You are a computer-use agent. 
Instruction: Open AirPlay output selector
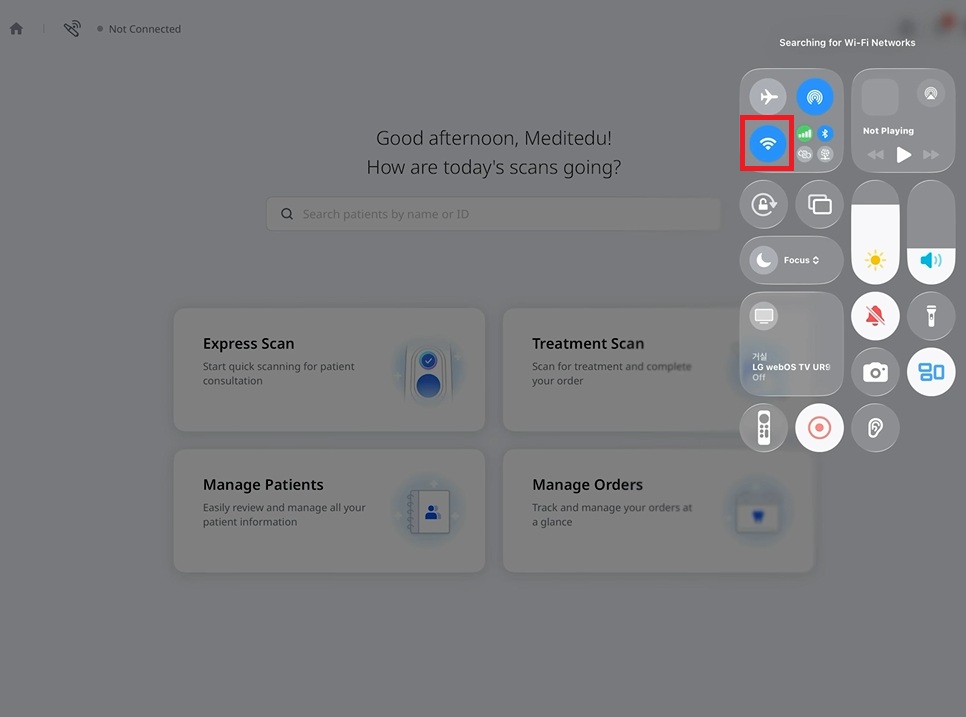[931, 94]
